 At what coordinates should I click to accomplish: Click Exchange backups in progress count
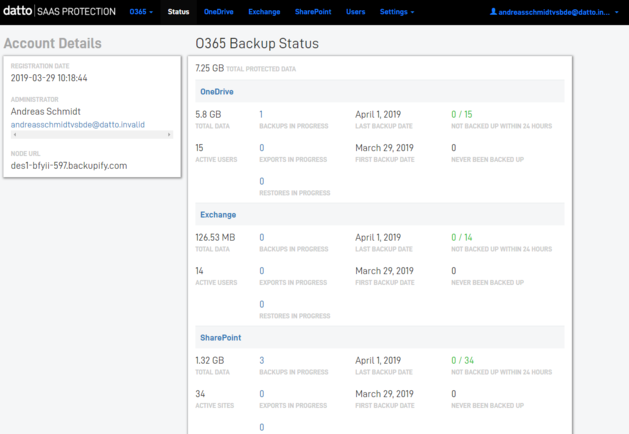pos(262,237)
